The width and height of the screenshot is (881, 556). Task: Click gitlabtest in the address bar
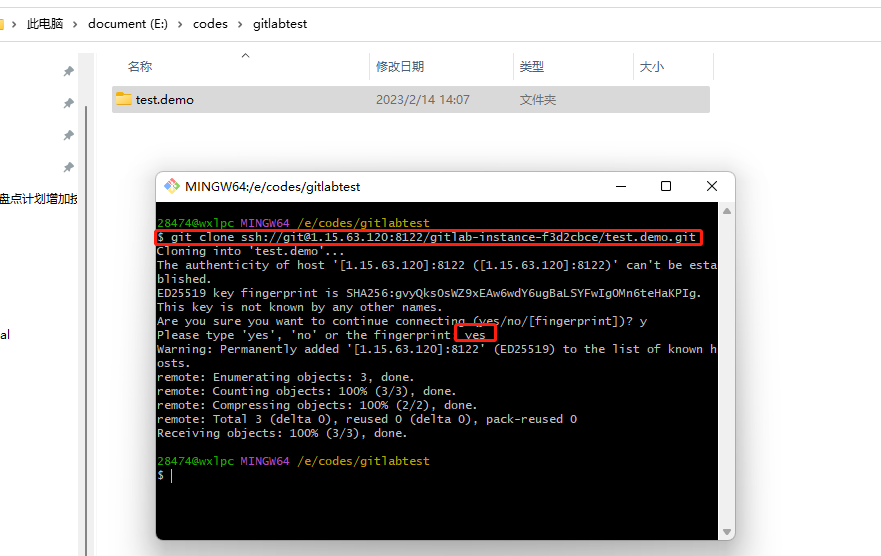(280, 24)
